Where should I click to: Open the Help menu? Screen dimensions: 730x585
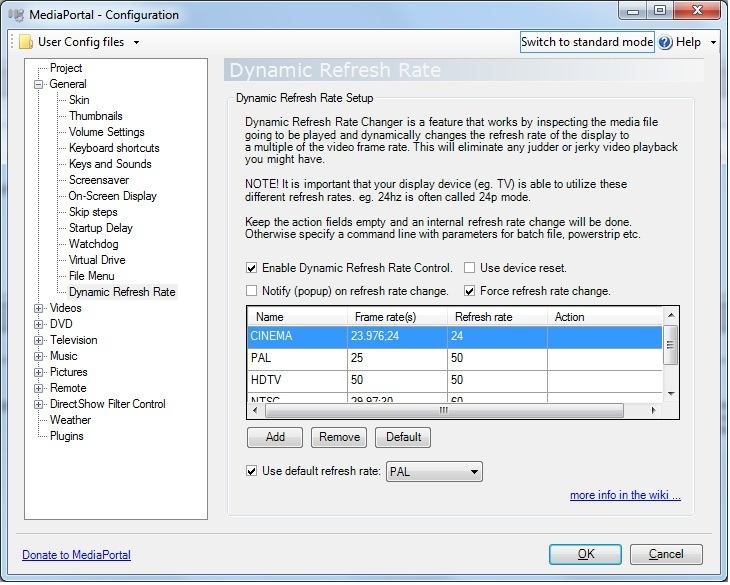click(x=689, y=42)
